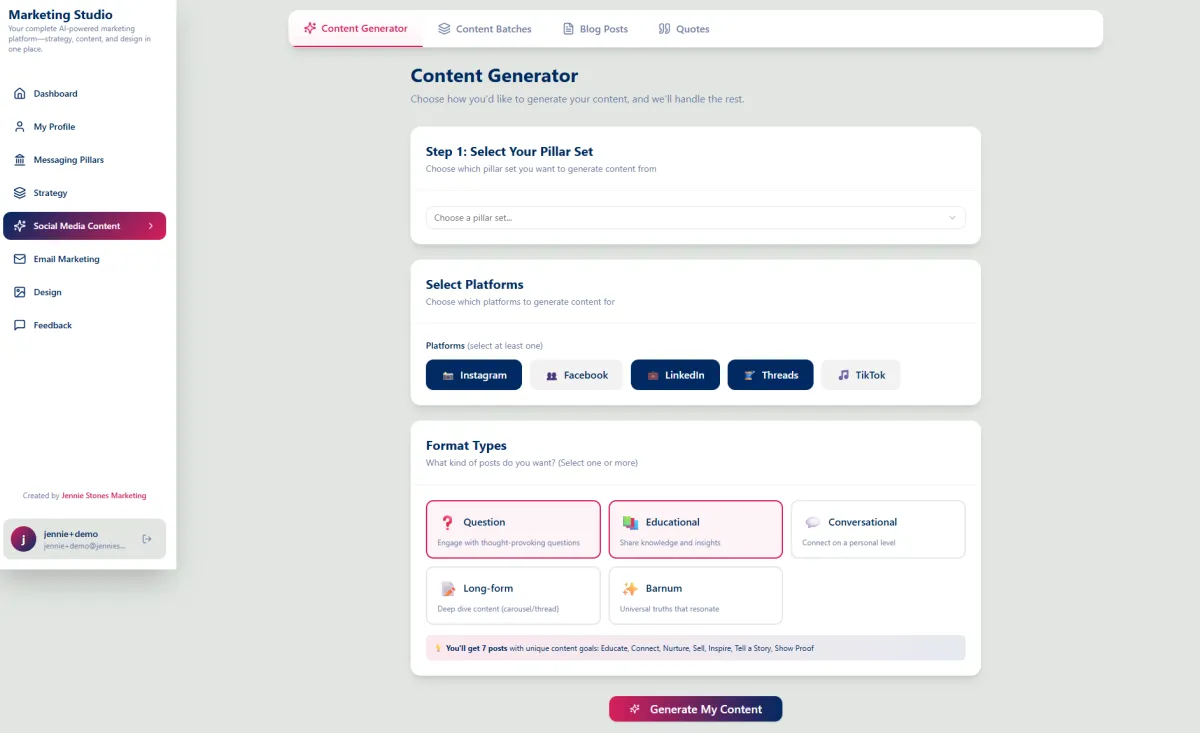The image size is (1200, 733).
Task: Click the Dashboard home icon
Action: tap(20, 94)
